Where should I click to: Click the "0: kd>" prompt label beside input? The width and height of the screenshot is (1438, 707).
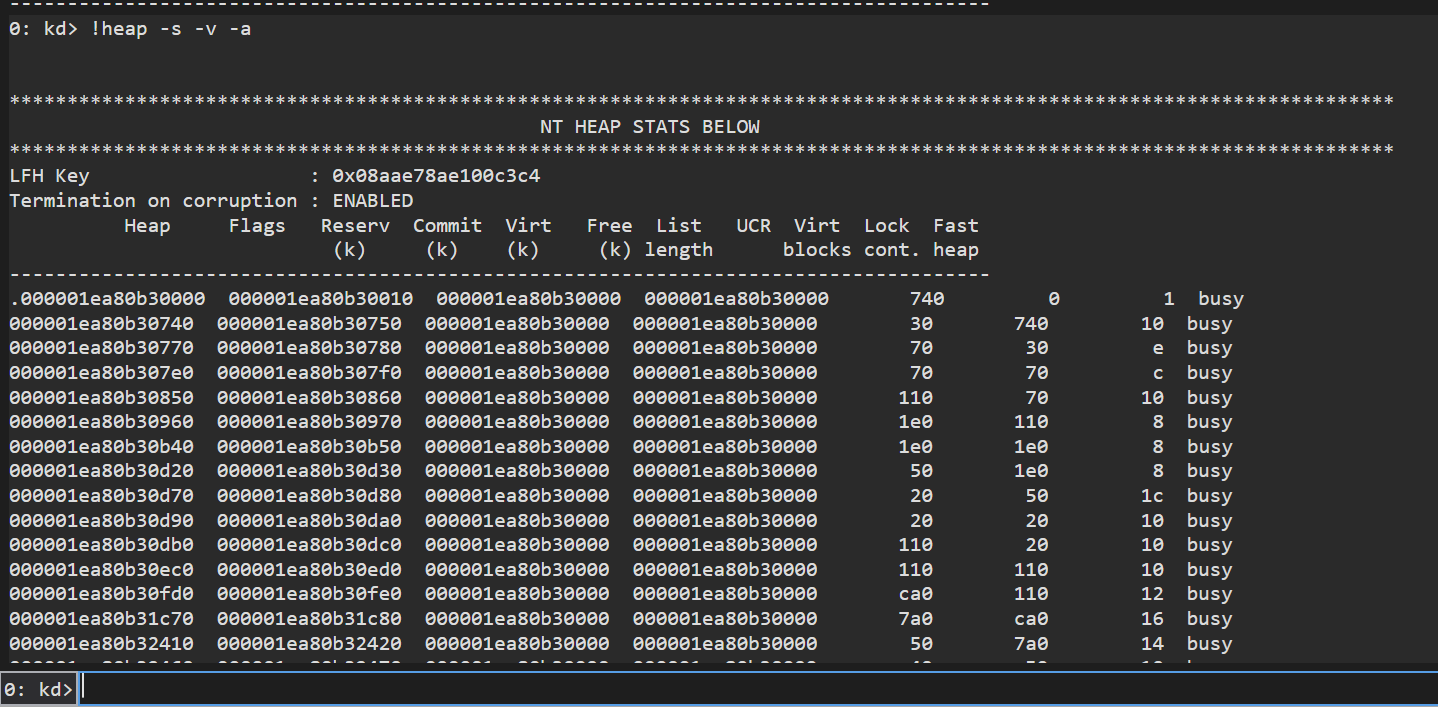[x=38, y=689]
